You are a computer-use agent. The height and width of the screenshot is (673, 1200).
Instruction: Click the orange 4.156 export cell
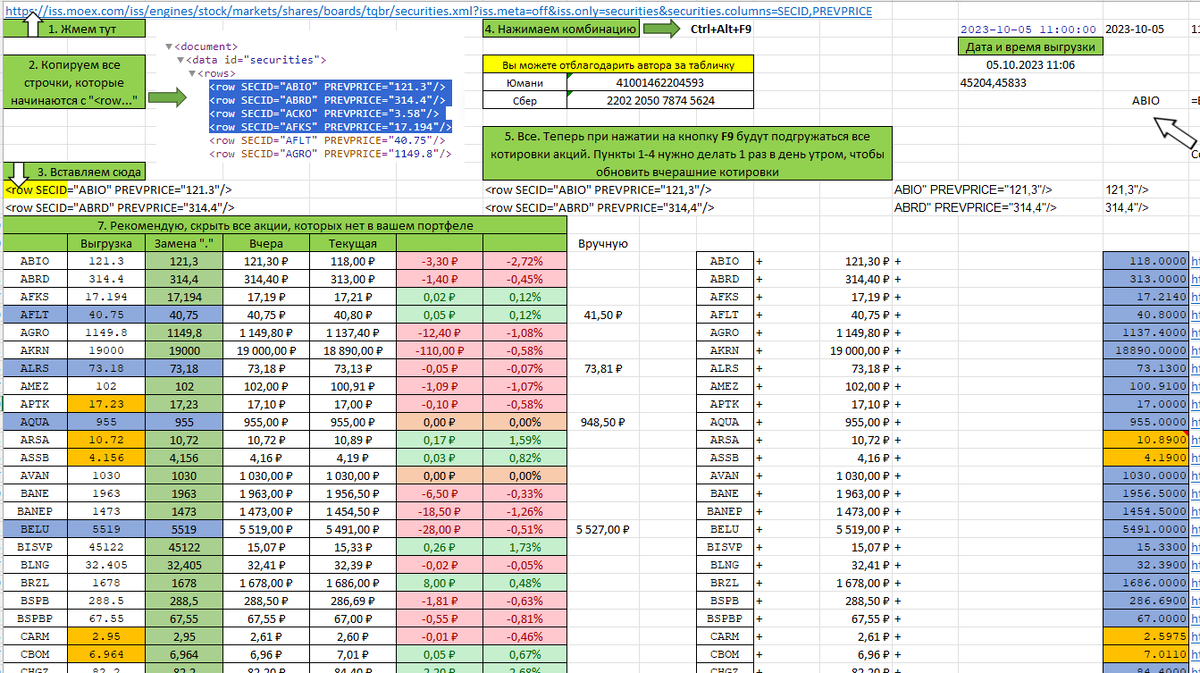point(105,458)
